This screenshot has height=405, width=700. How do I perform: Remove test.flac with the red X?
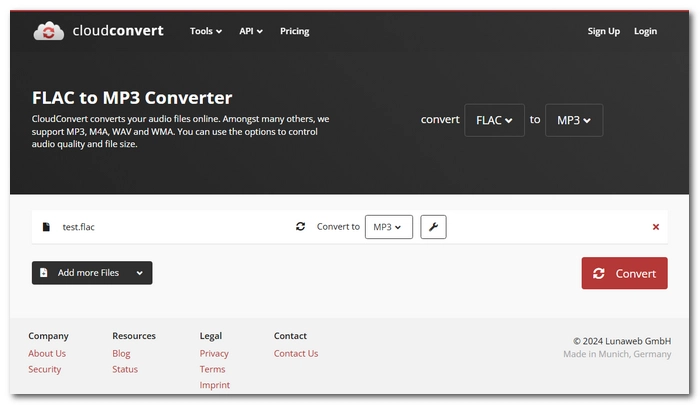click(655, 227)
